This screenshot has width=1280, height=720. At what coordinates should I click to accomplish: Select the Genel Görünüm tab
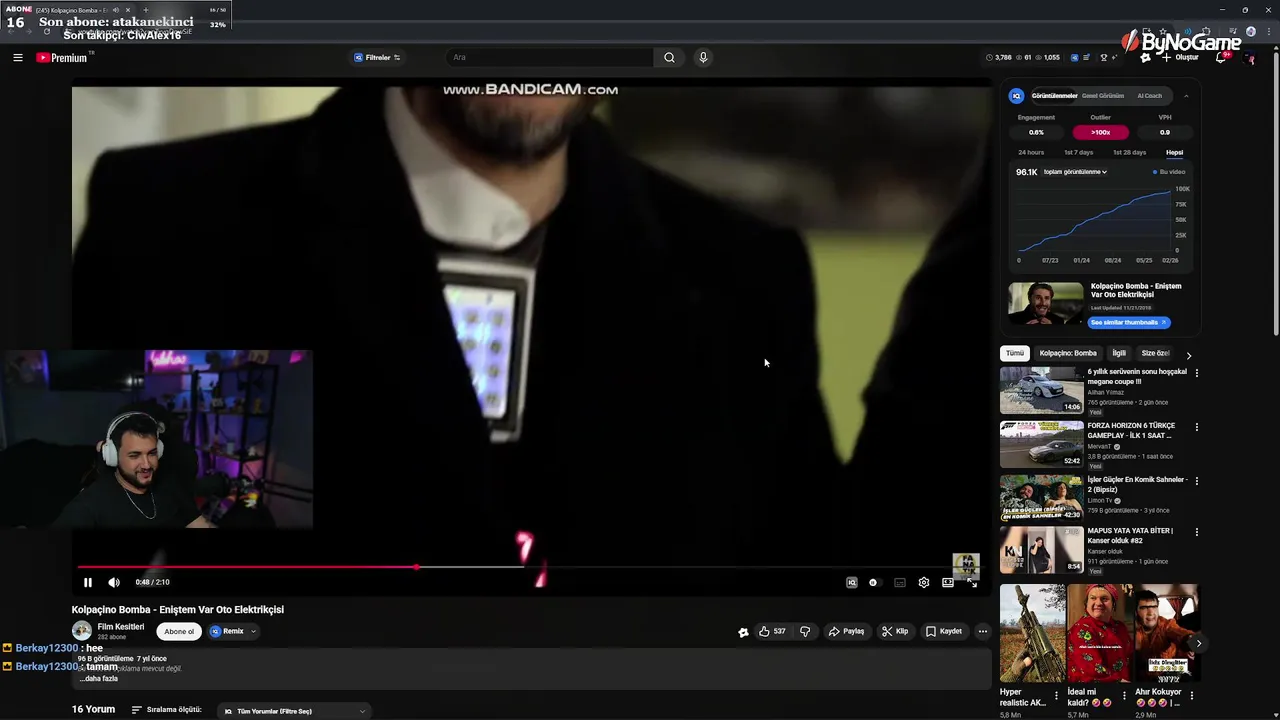tap(1103, 96)
